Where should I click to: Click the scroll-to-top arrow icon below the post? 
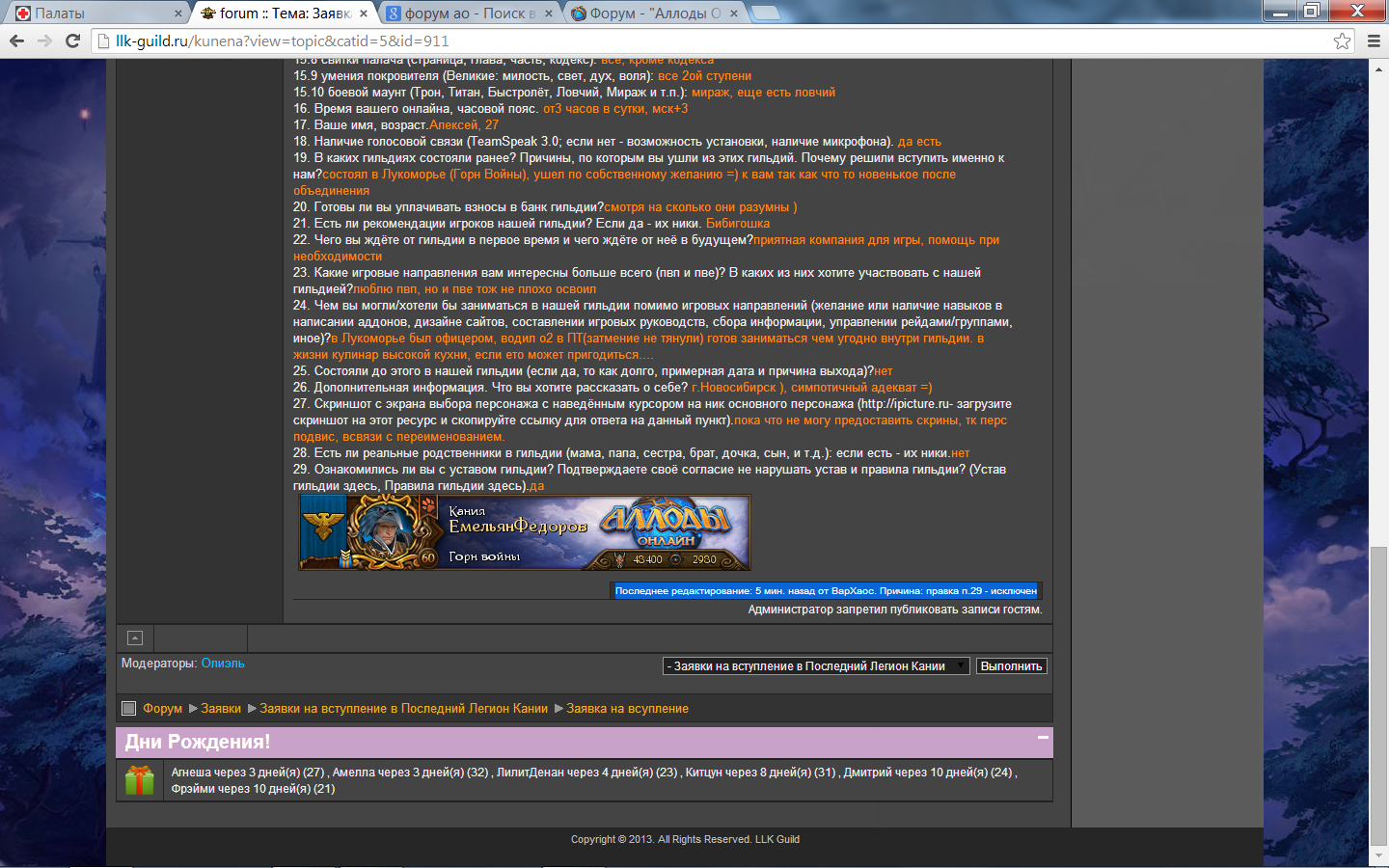pos(135,637)
